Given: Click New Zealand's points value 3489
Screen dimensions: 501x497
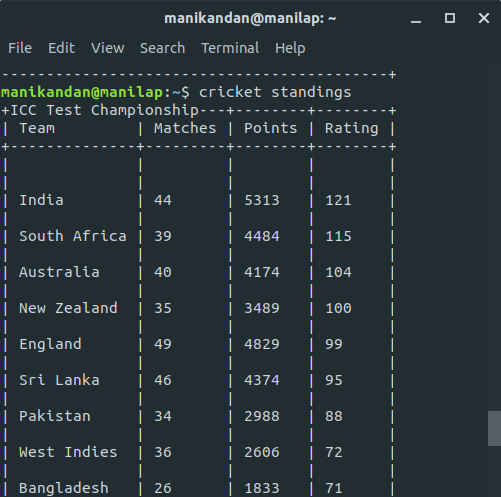Looking at the screenshot, I should (x=262, y=308).
